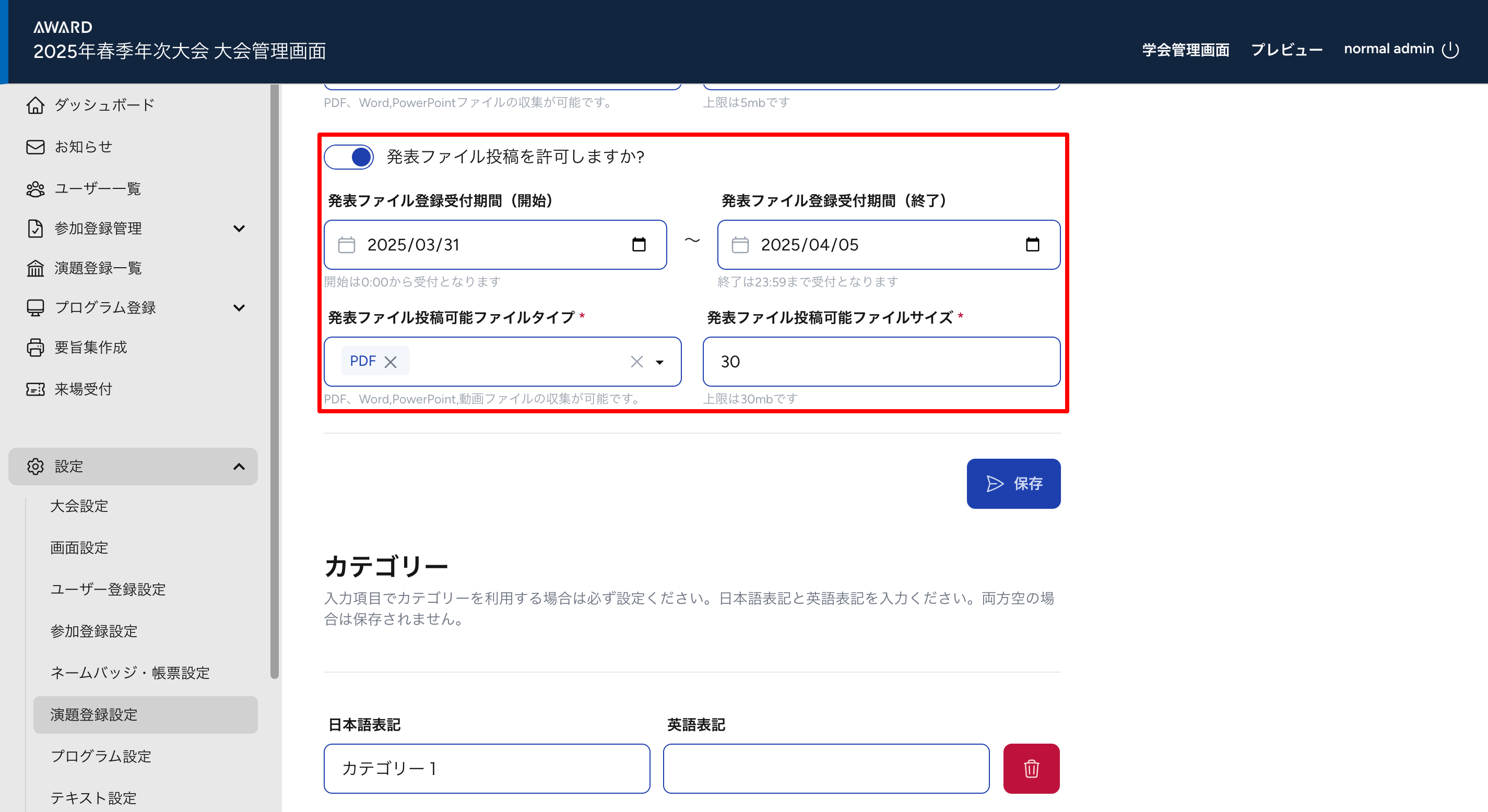Open 大会設定 in the settings menu
This screenshot has width=1488, height=812.
point(79,507)
